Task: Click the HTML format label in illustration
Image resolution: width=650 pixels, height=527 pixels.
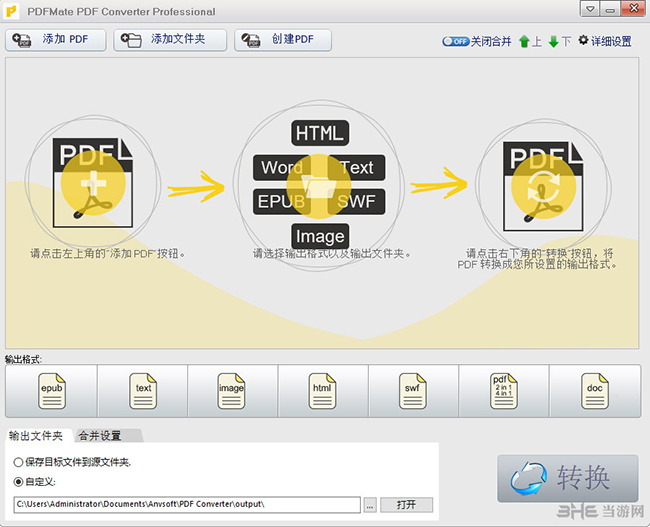Action: (320, 133)
